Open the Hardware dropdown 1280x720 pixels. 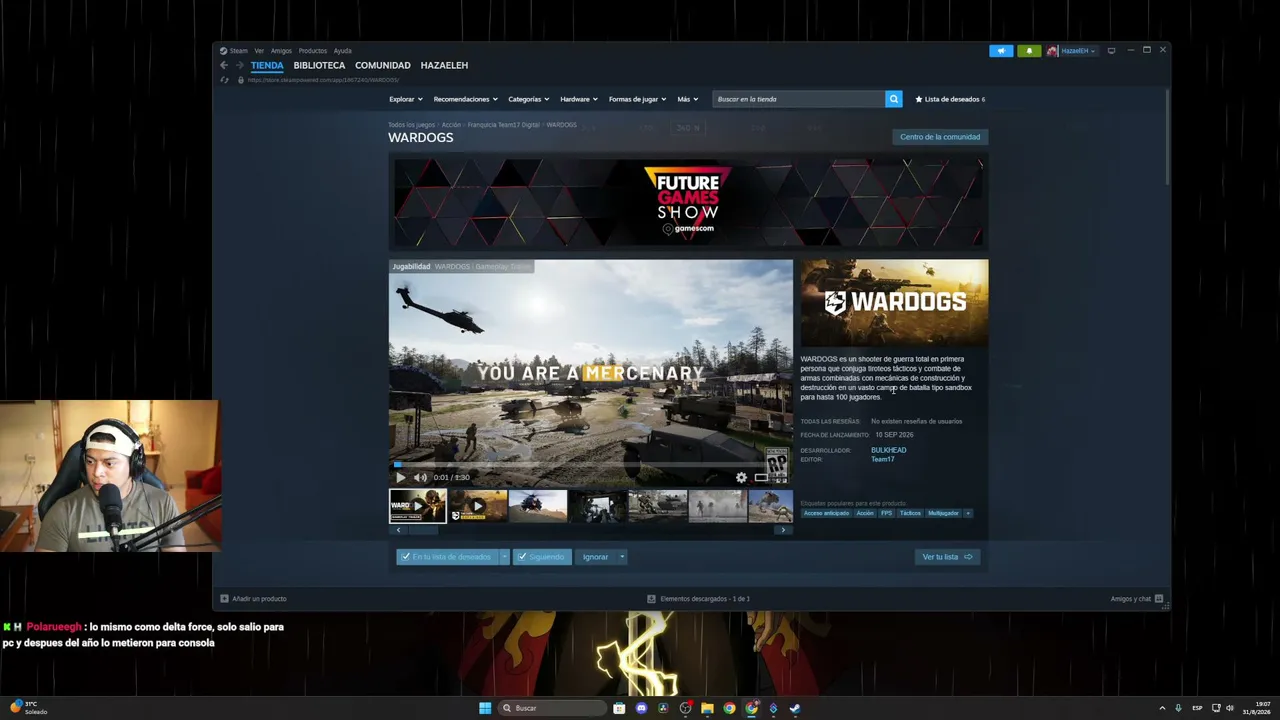(579, 99)
